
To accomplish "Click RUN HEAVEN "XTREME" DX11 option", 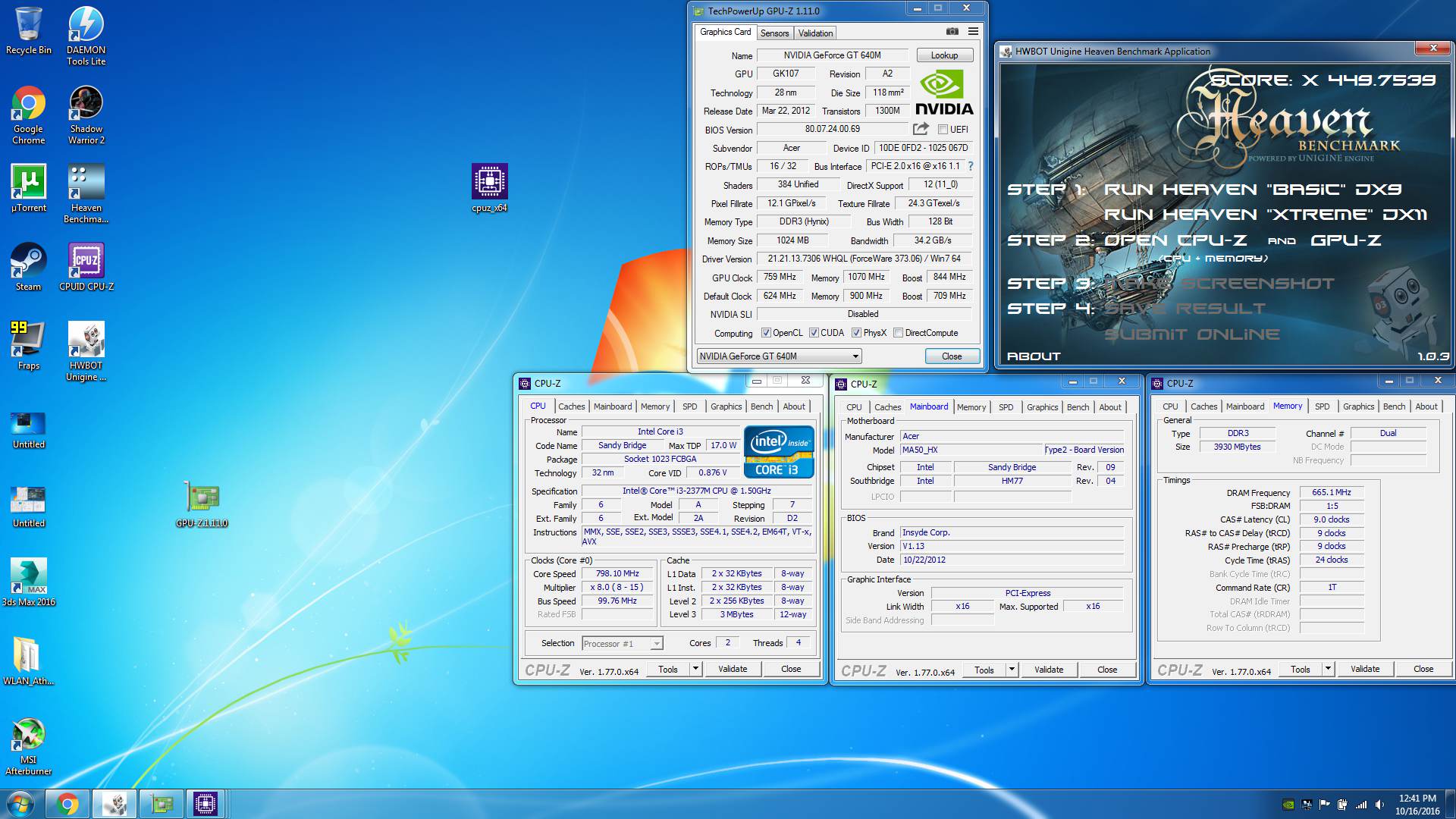I will coord(1265,215).
